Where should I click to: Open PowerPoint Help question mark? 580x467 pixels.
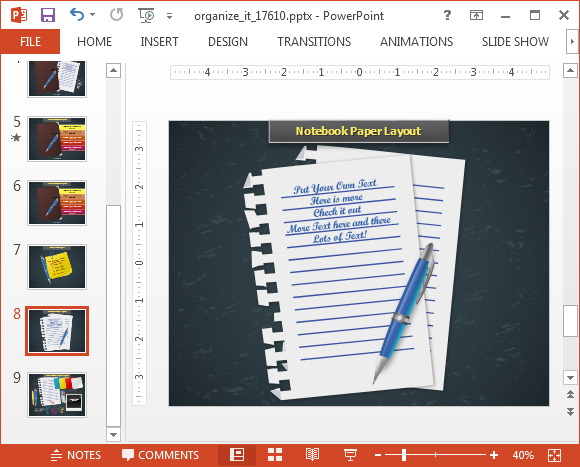pos(447,15)
